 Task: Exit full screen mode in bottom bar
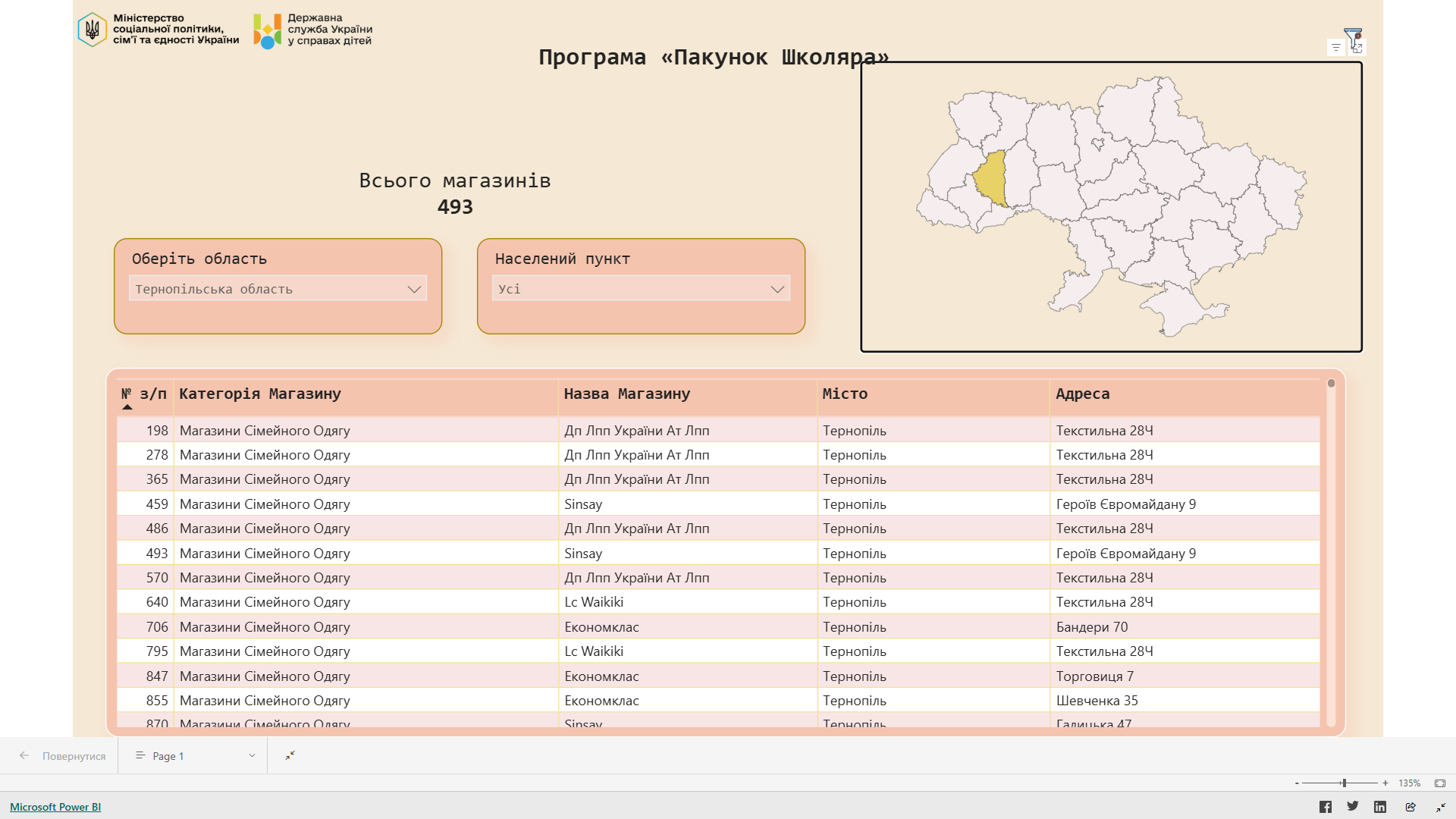click(1440, 807)
